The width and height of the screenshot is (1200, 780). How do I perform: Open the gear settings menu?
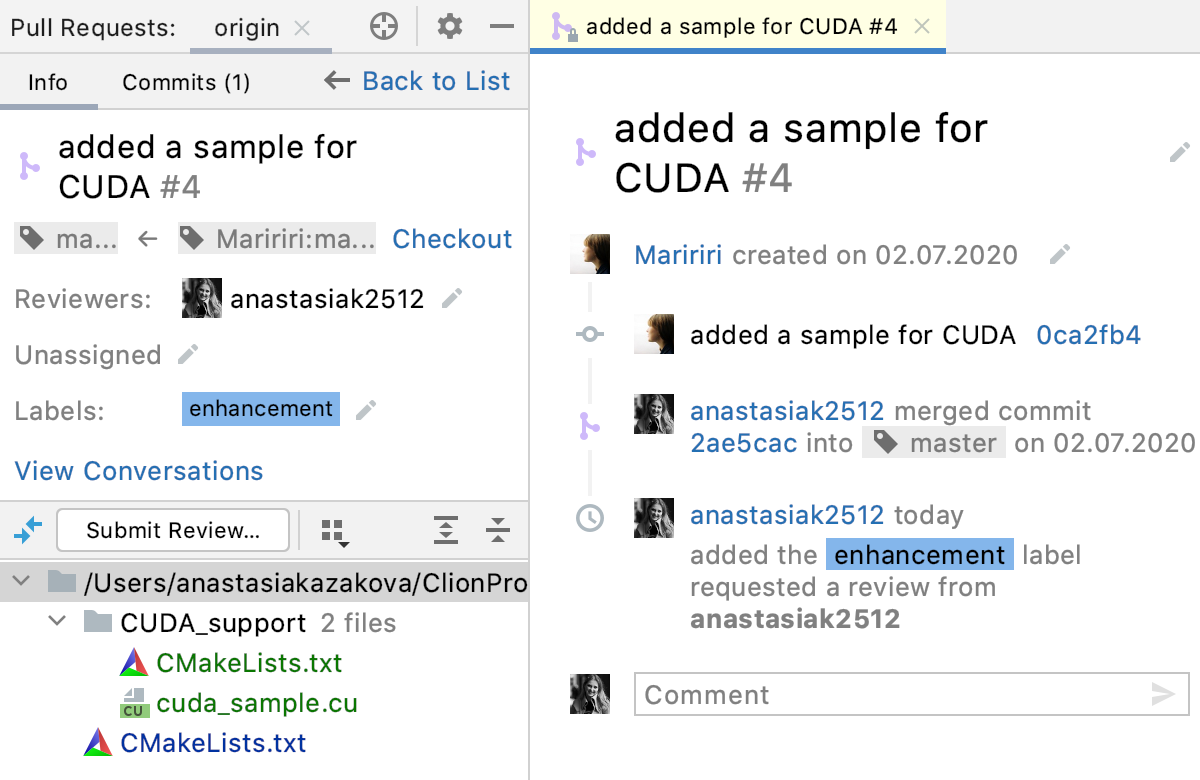click(x=450, y=27)
